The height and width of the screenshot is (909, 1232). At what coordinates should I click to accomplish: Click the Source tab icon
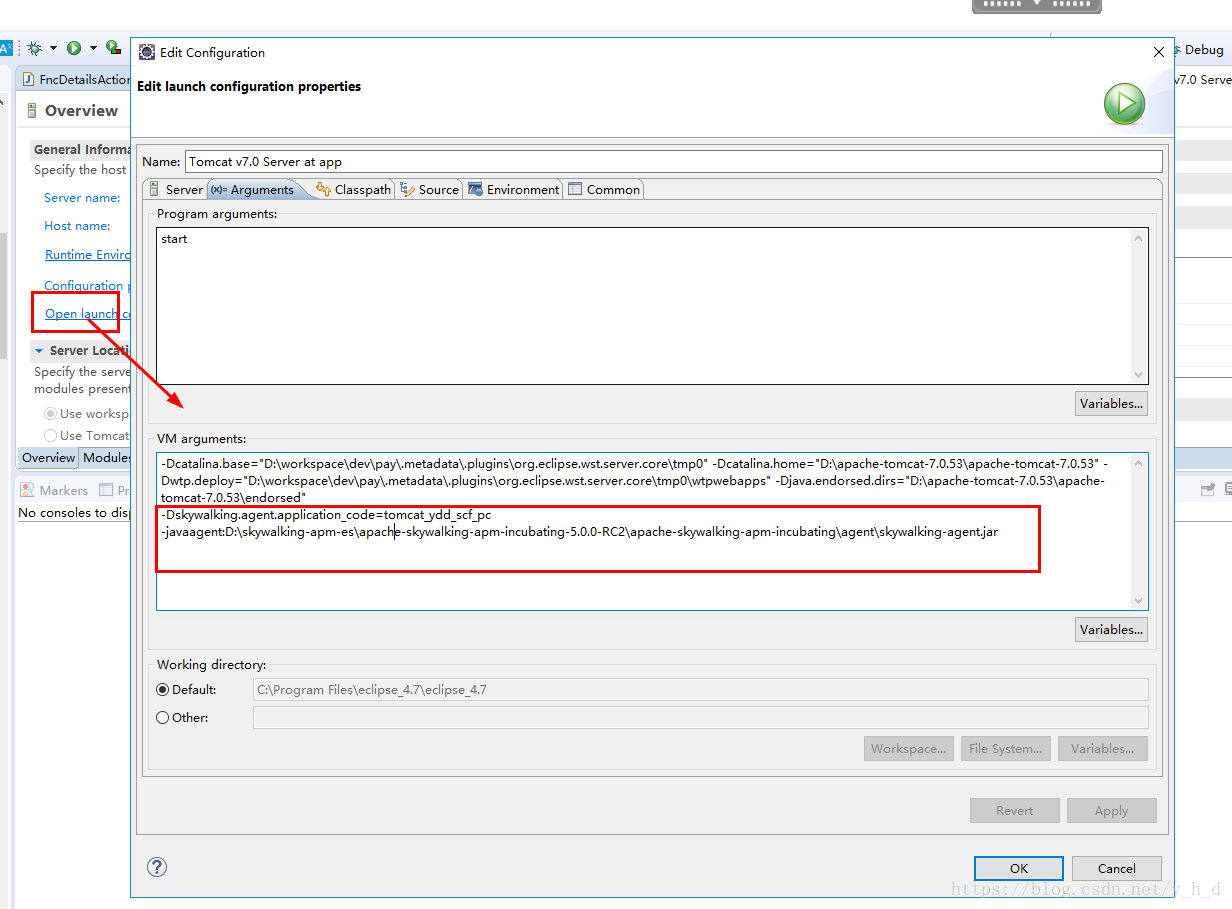point(407,189)
